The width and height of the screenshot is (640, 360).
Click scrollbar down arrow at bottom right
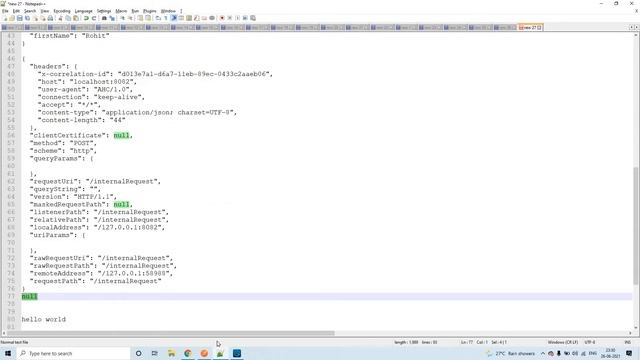coord(636,327)
